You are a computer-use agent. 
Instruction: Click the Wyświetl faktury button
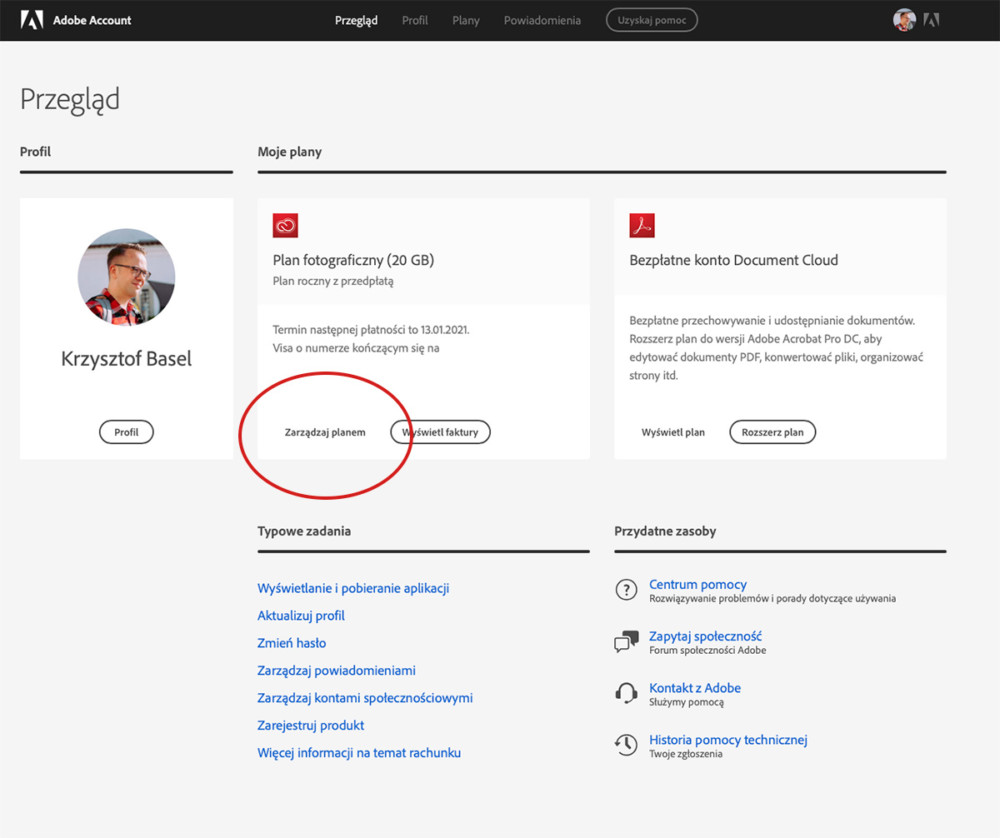(440, 432)
